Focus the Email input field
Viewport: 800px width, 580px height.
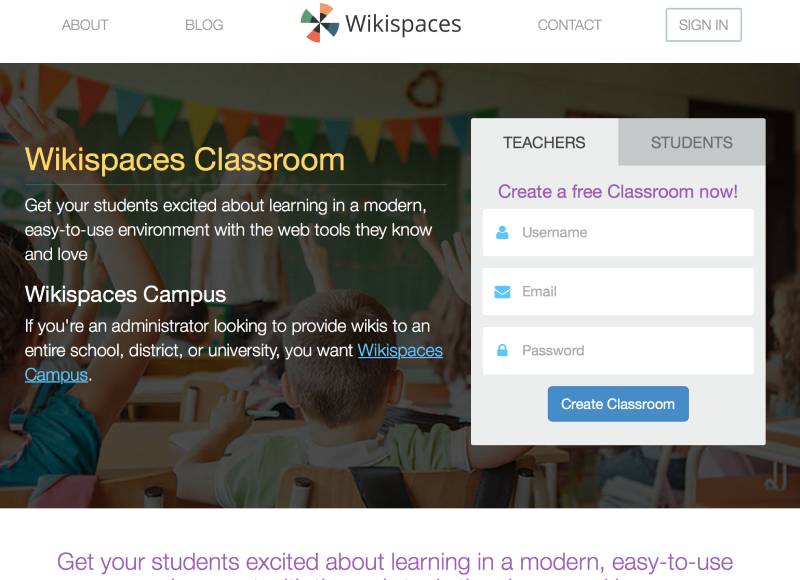[618, 292]
